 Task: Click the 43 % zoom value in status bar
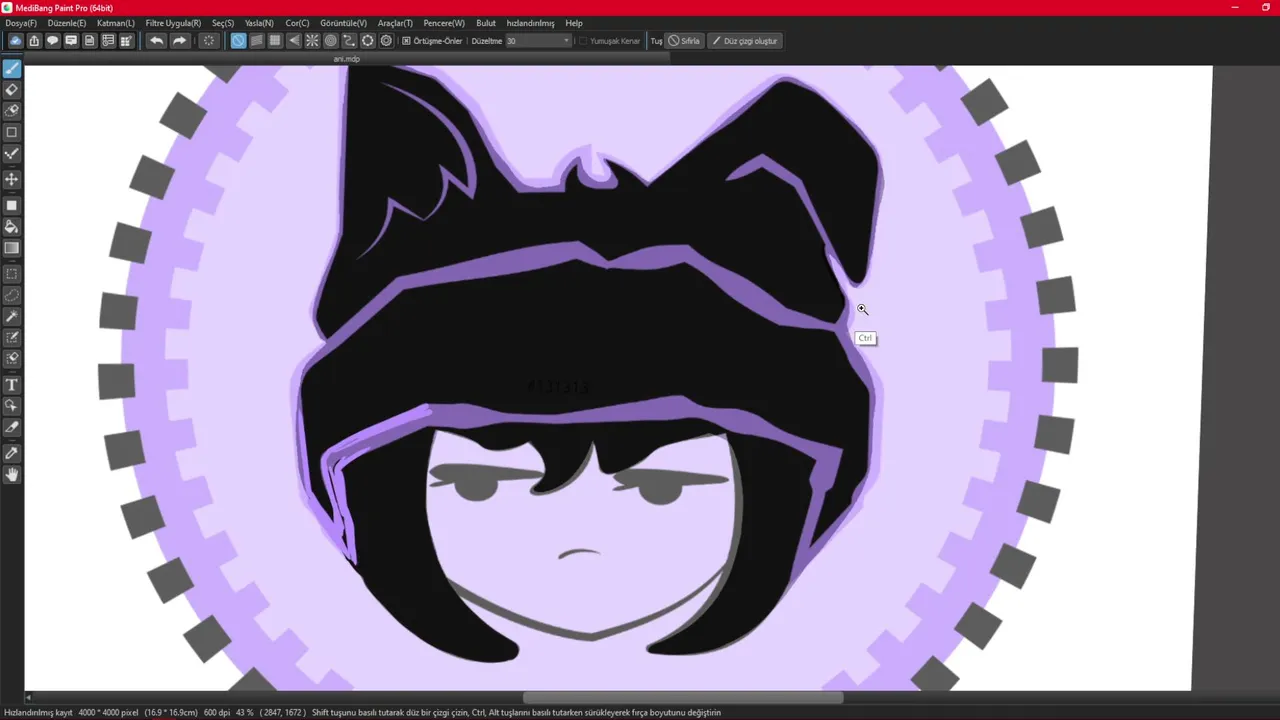coord(244,713)
